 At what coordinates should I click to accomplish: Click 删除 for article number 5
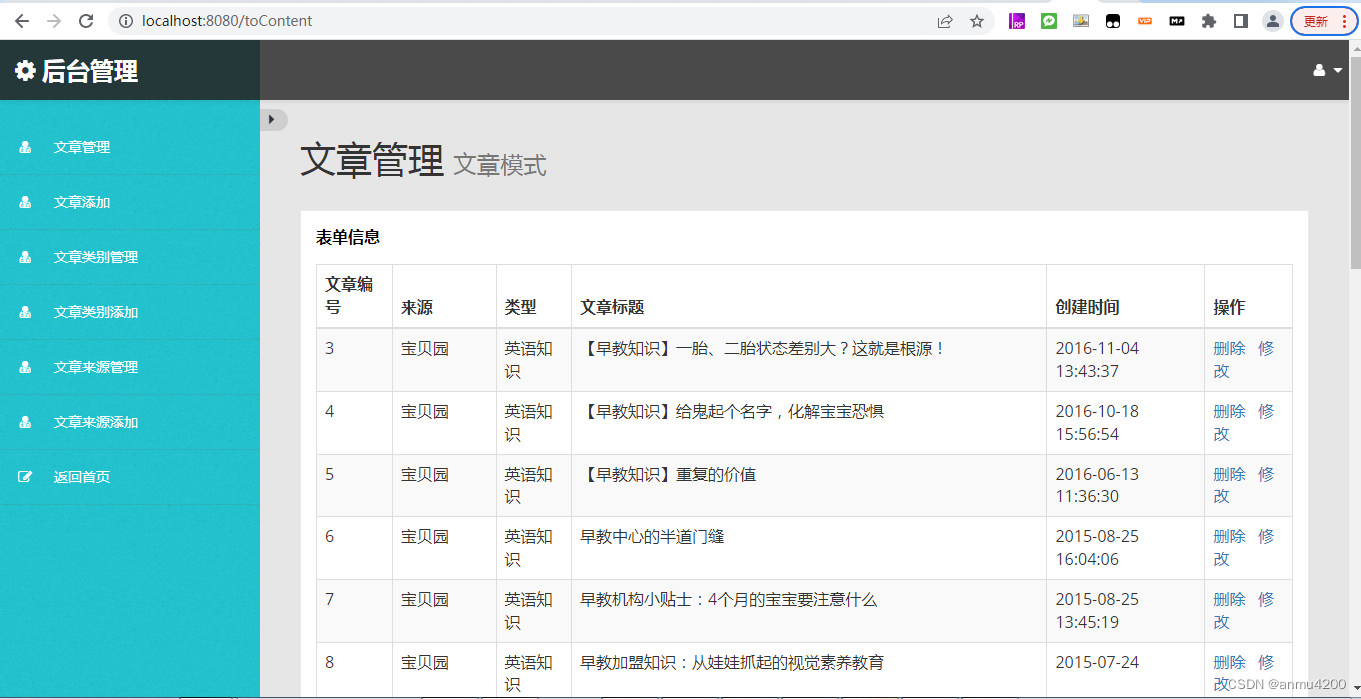1229,474
